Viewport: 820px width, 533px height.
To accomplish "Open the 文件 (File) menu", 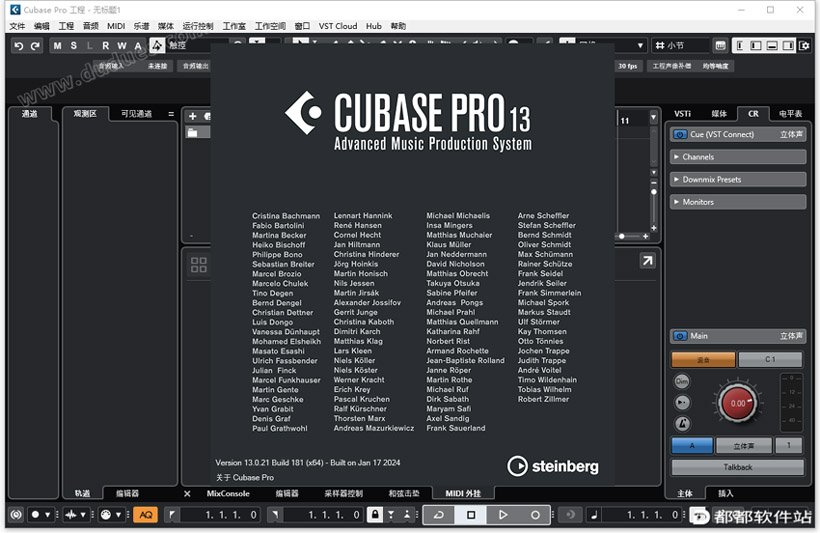I will pos(17,26).
